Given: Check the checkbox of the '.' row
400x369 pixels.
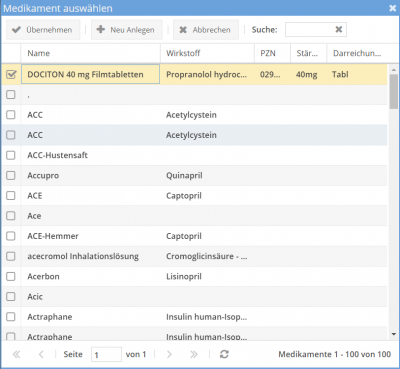Looking at the screenshot, I should click(11, 95).
